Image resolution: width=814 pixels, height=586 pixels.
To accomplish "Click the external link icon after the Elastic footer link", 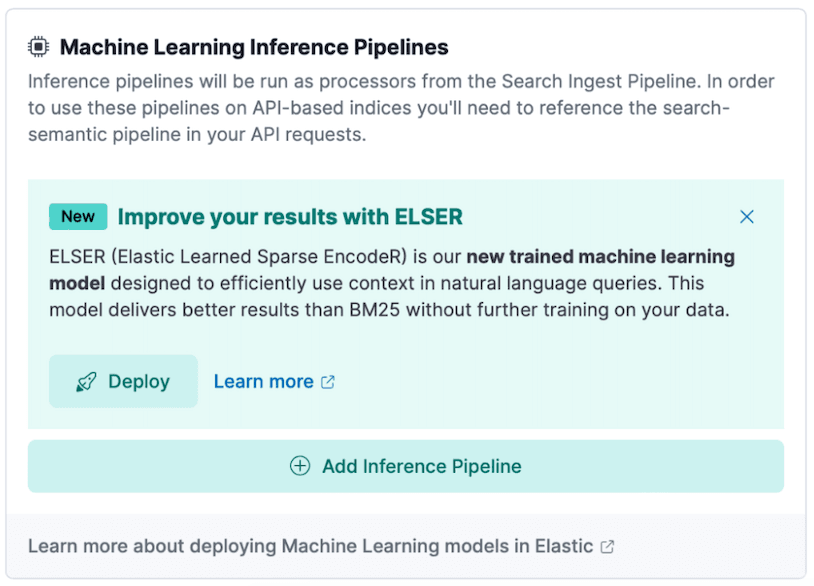I will [607, 547].
